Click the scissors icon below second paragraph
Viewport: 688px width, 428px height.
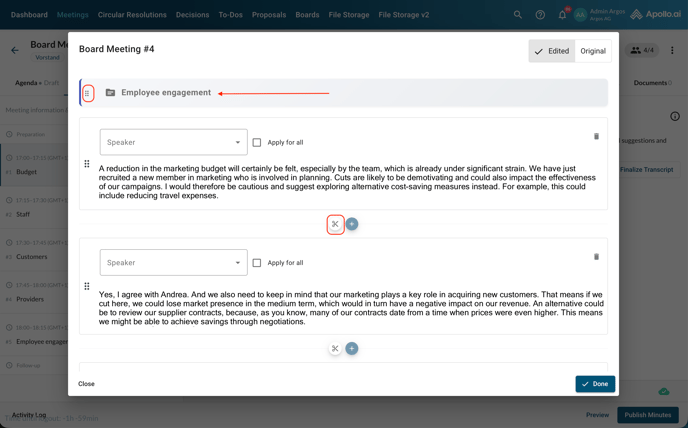click(x=335, y=349)
